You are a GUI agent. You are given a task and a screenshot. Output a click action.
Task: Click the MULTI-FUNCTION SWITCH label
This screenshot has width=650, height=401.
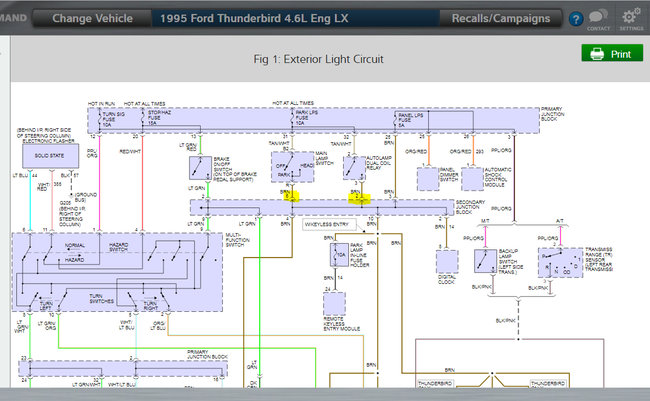[237, 240]
